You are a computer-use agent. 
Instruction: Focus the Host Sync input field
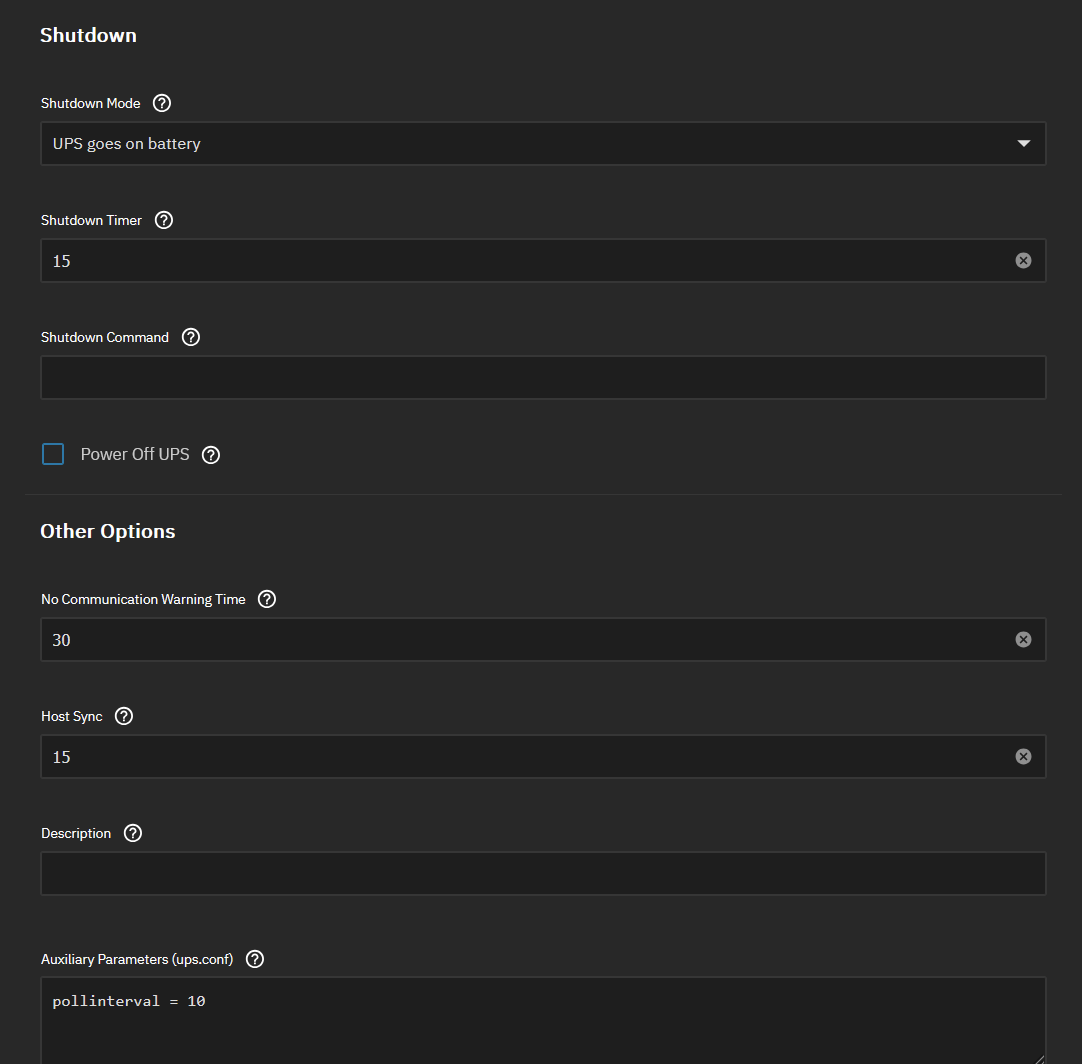520,757
